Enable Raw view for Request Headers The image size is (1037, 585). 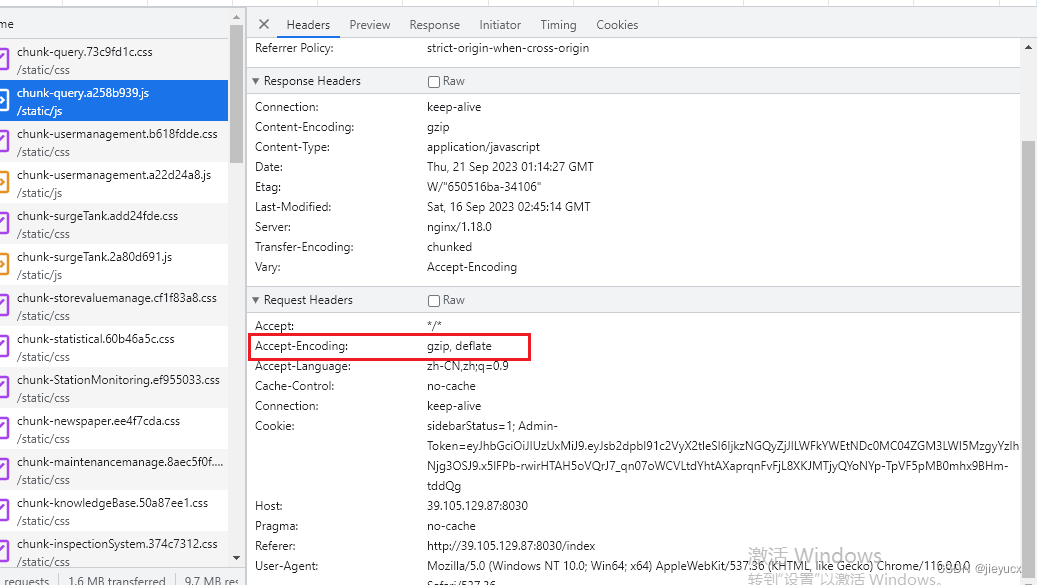click(x=434, y=300)
